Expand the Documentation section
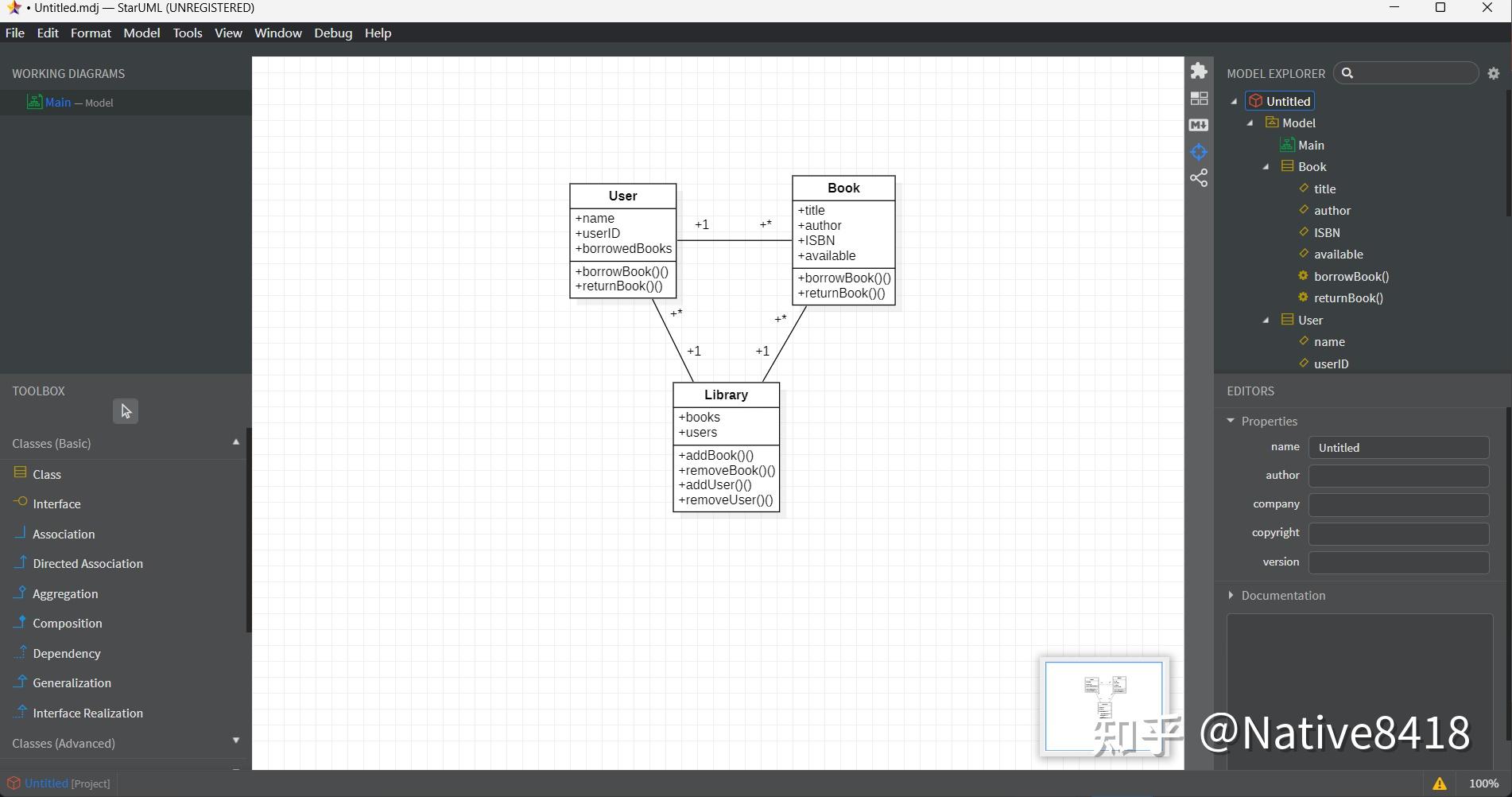This screenshot has width=1512, height=797. pyautogui.click(x=1231, y=595)
